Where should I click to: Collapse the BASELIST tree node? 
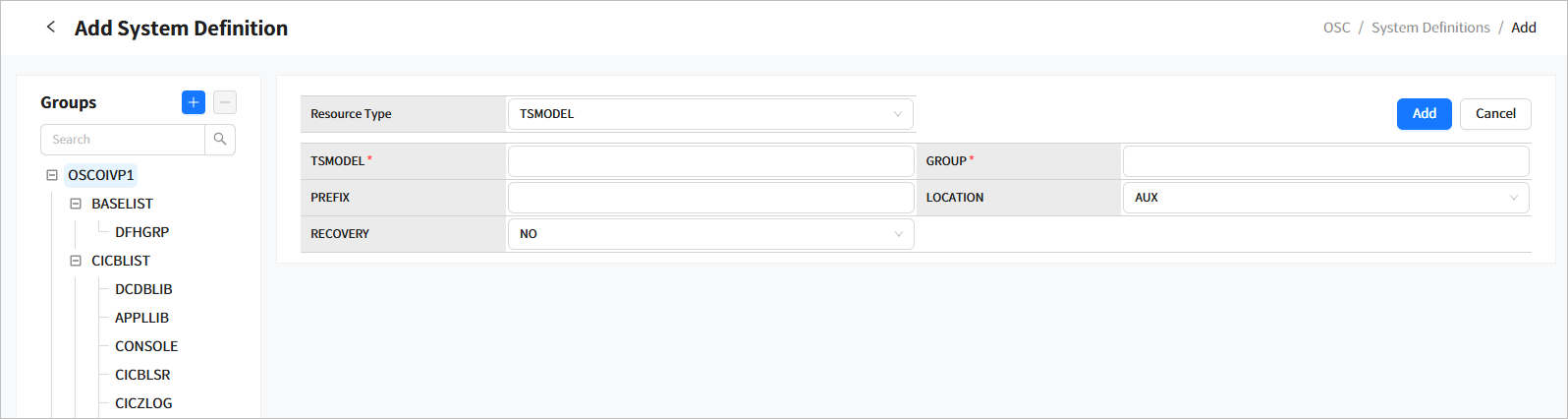[76, 204]
